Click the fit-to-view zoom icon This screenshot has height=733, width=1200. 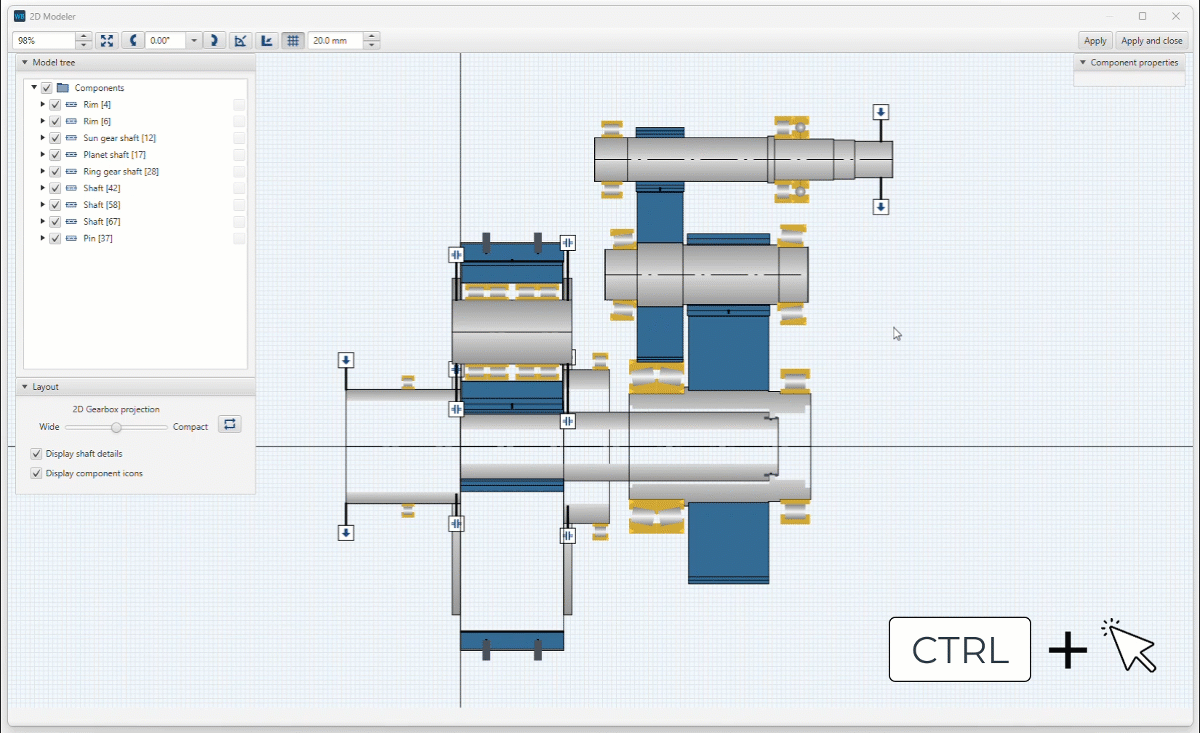(107, 41)
